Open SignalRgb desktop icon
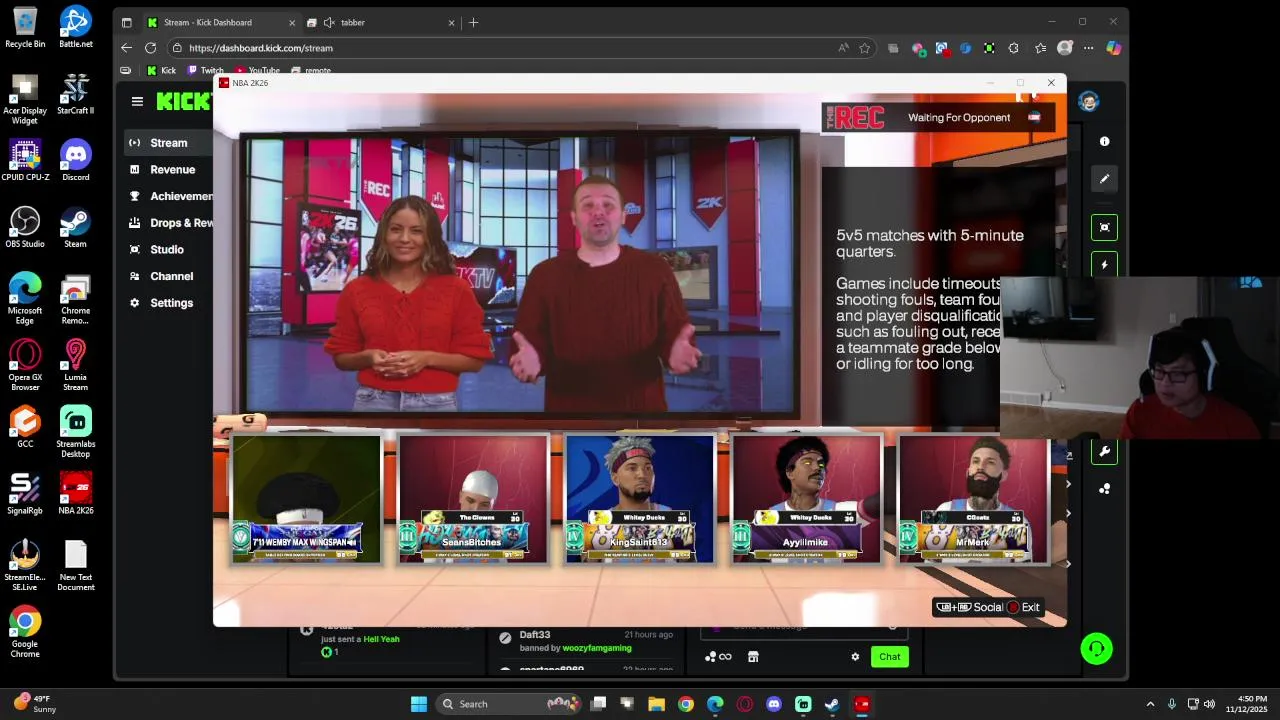The height and width of the screenshot is (720, 1280). pyautogui.click(x=25, y=494)
